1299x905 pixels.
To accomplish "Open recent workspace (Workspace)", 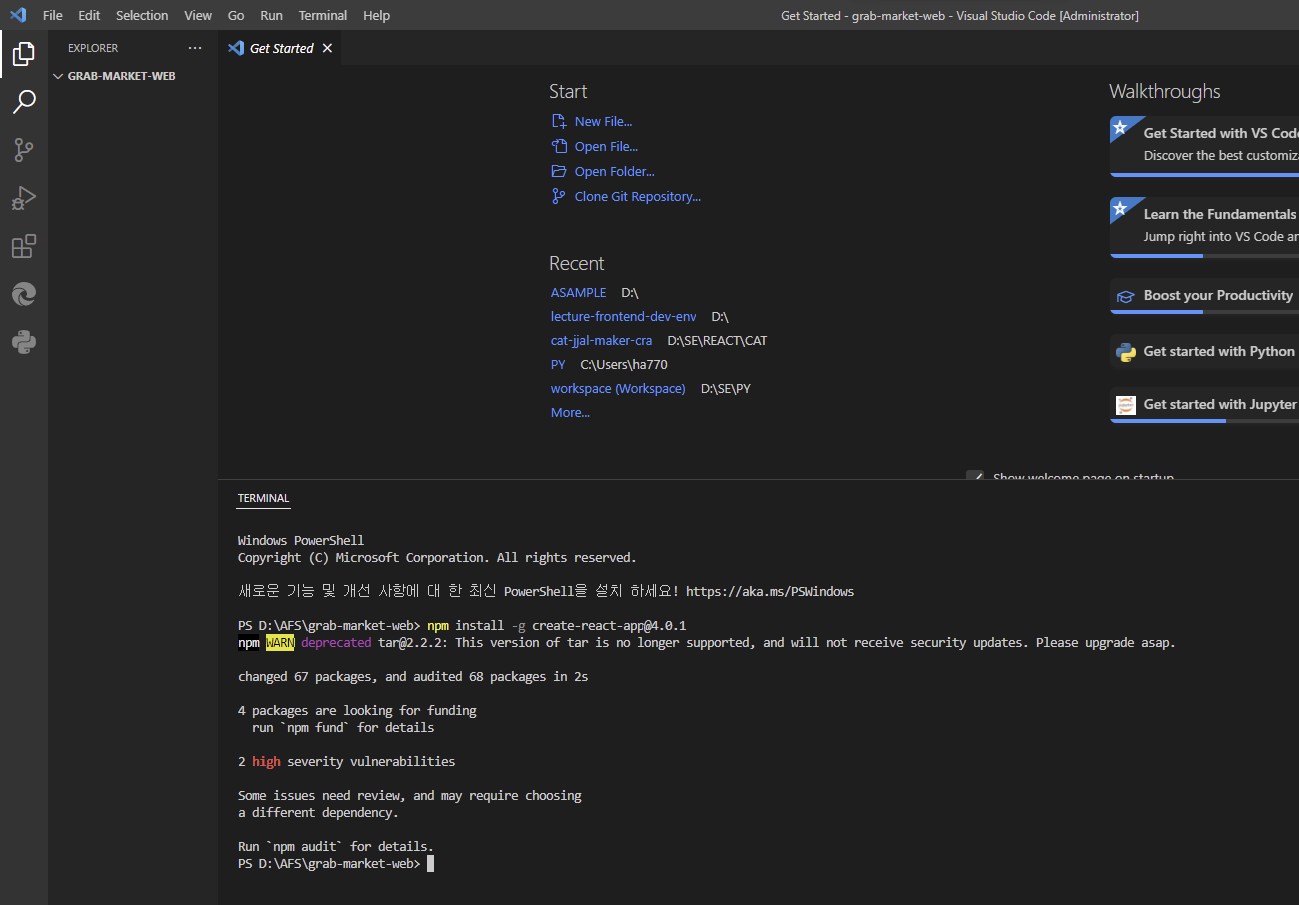I will click(x=618, y=389).
